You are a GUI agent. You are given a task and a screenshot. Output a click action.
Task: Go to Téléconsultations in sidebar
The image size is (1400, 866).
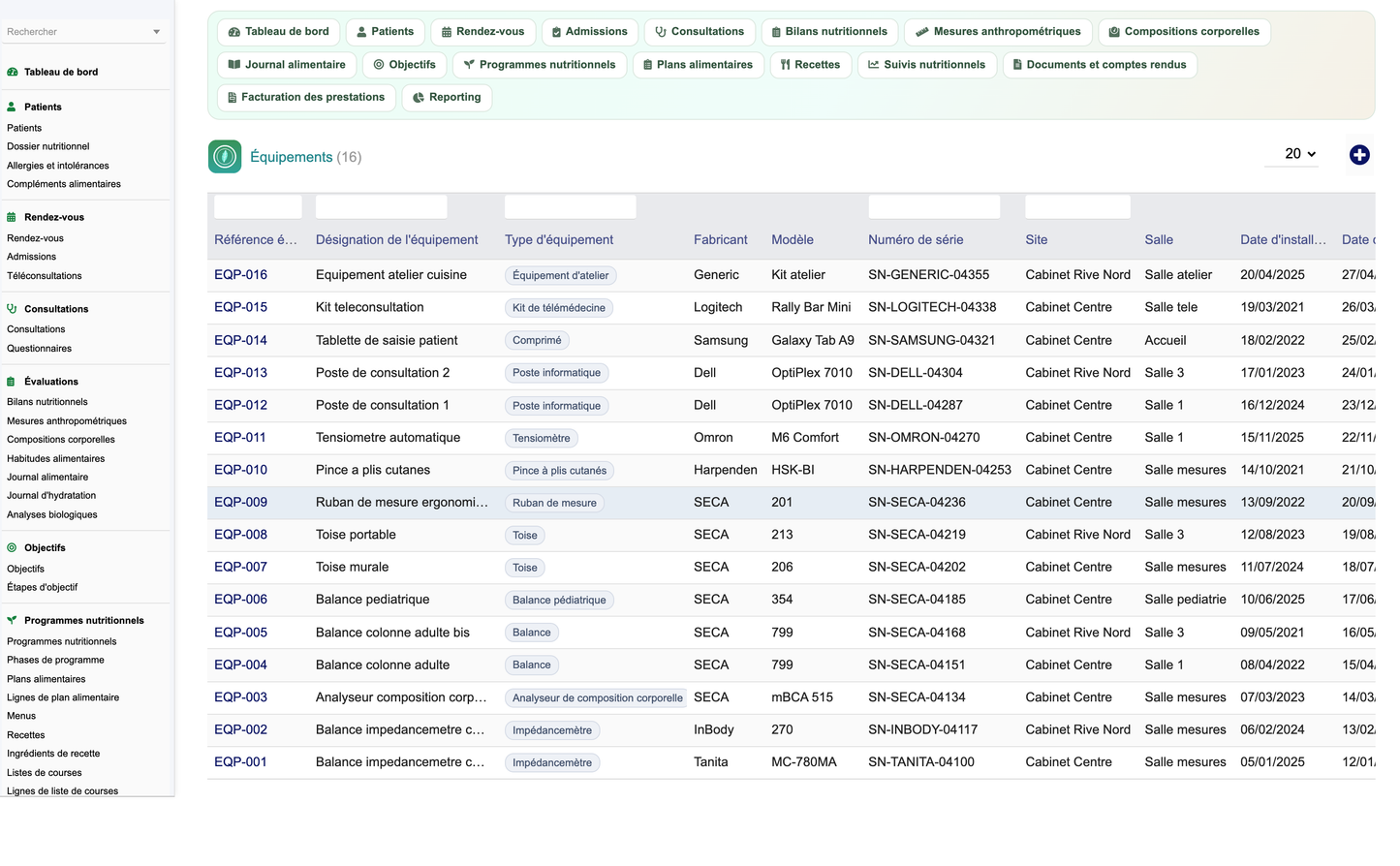pyautogui.click(x=44, y=276)
